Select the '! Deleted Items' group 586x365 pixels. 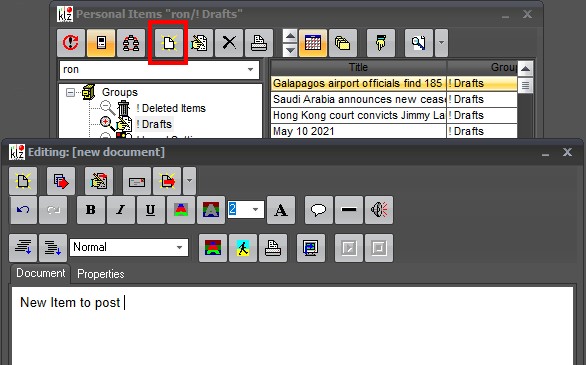coord(171,108)
